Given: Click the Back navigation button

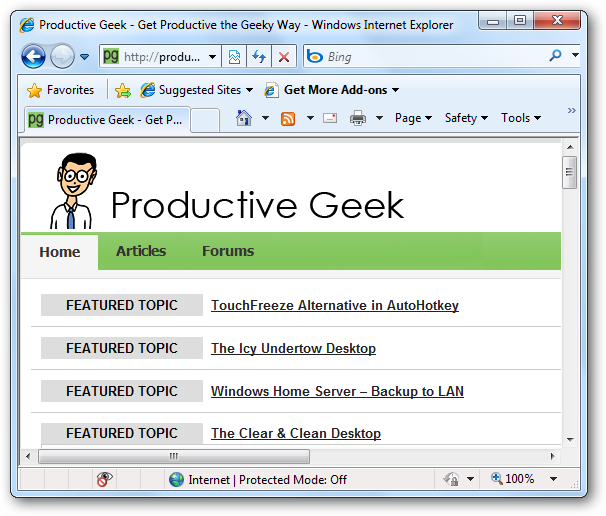Looking at the screenshot, I should pos(33,56).
